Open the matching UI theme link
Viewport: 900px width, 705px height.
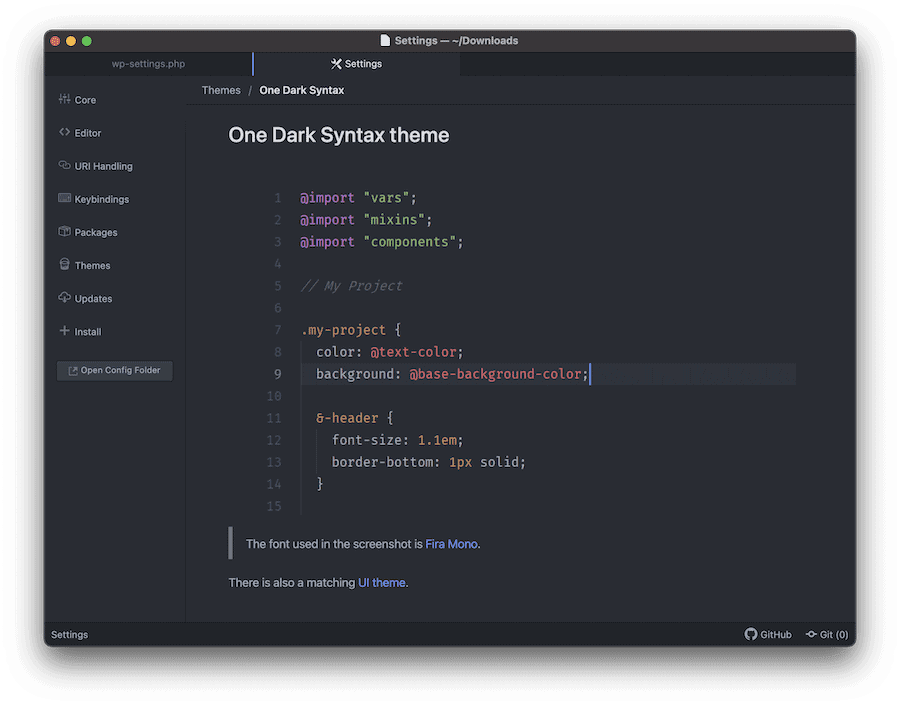coord(382,582)
